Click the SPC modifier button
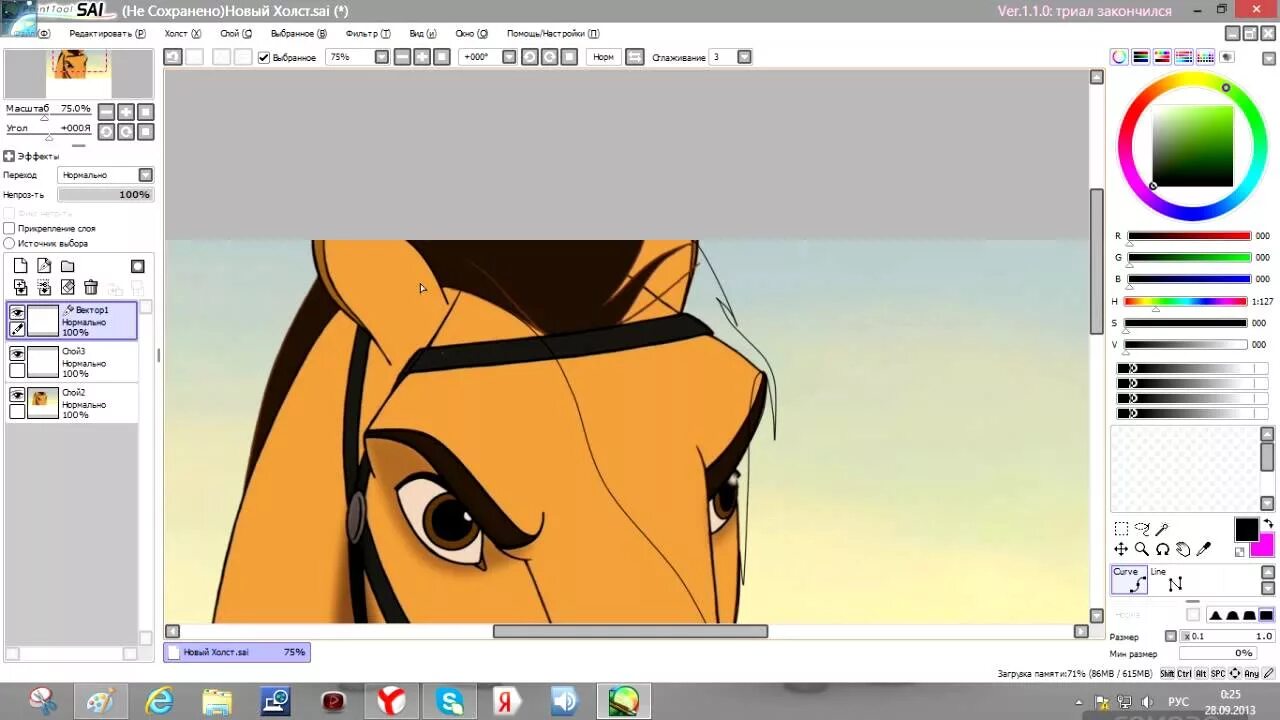Screen dimensions: 1280x720 (x=1218, y=674)
